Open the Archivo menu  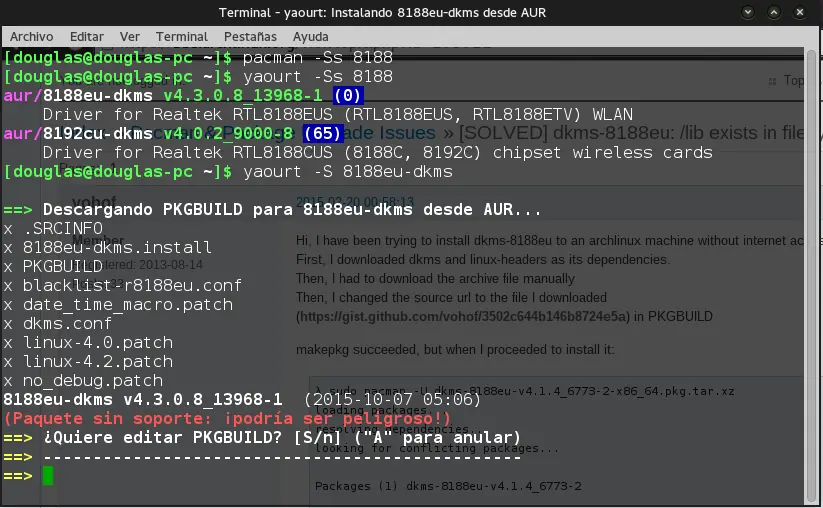[x=31, y=37]
